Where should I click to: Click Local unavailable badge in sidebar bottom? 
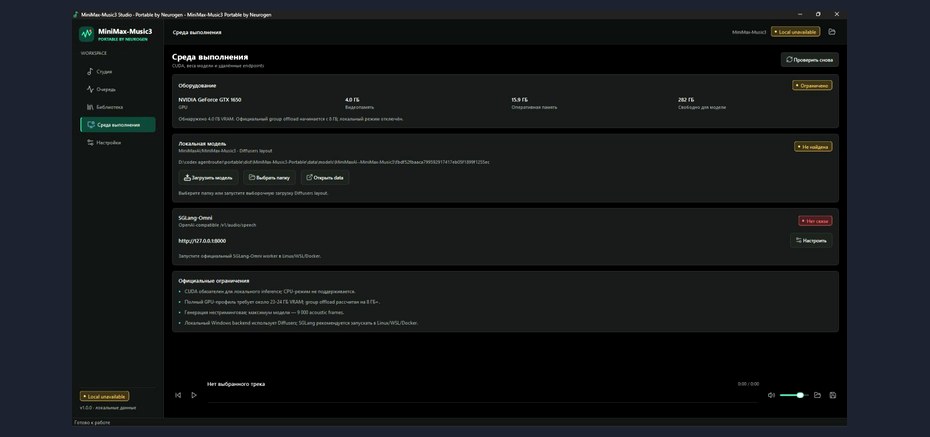click(x=104, y=396)
